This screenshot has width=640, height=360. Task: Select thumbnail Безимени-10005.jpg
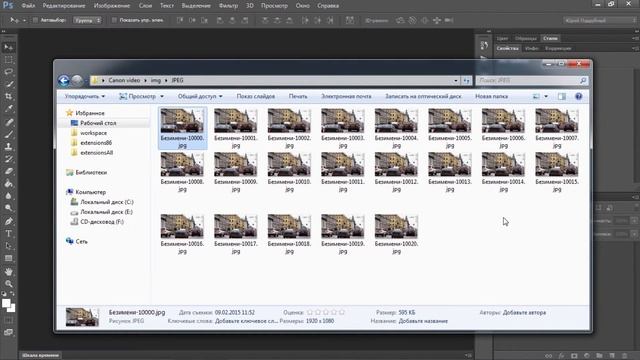tap(450, 129)
